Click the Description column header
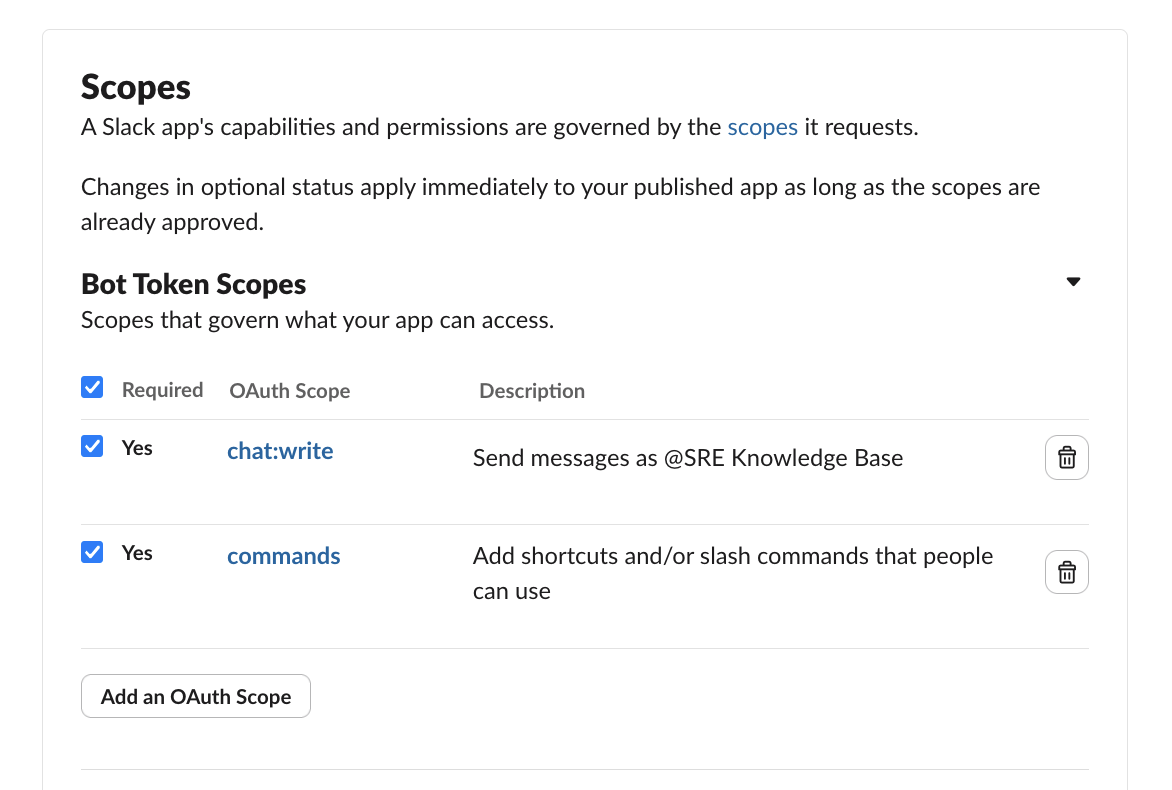This screenshot has height=790, width=1172. pyautogui.click(x=532, y=391)
